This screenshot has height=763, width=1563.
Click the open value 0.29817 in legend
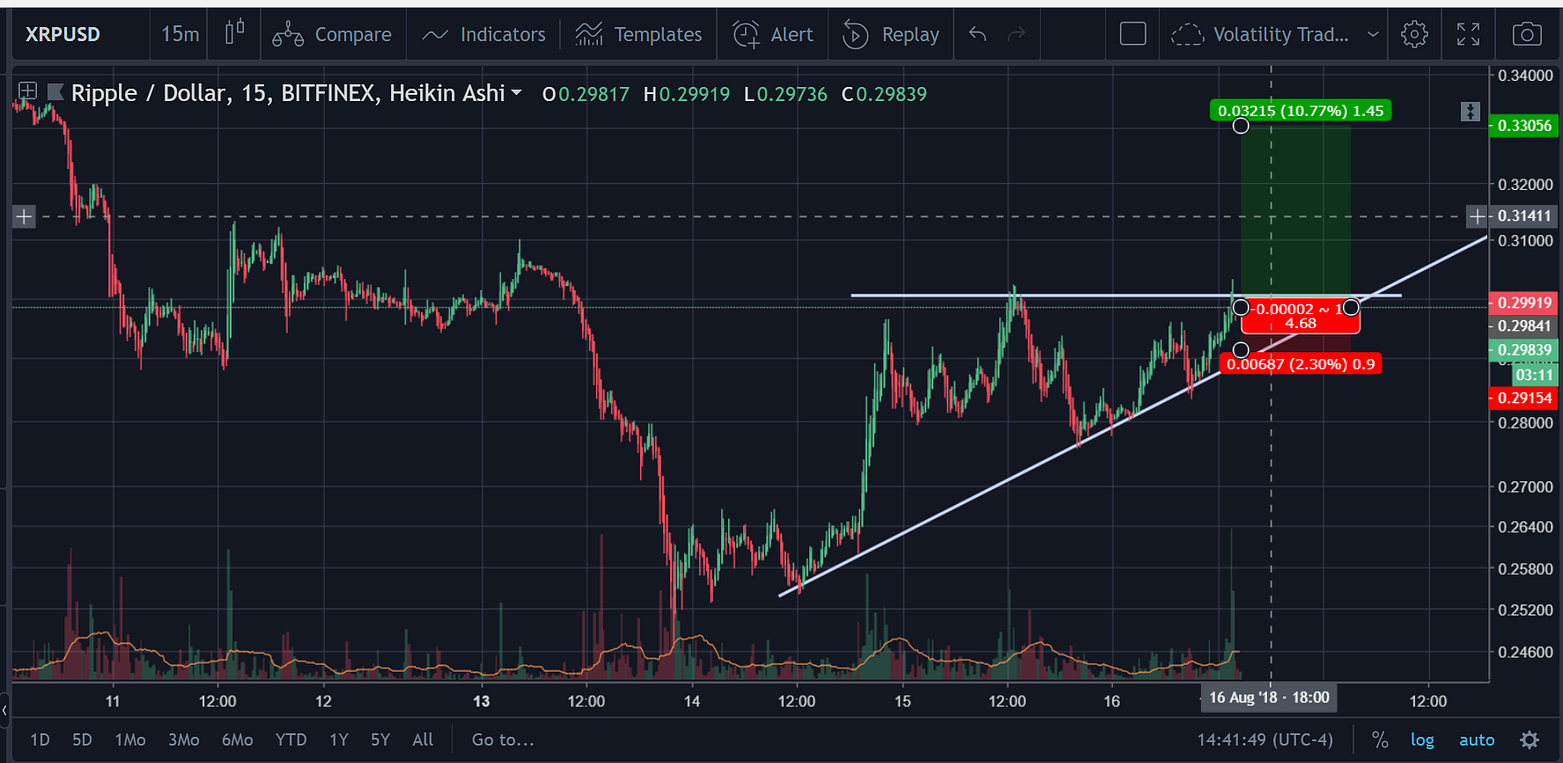[x=594, y=94]
